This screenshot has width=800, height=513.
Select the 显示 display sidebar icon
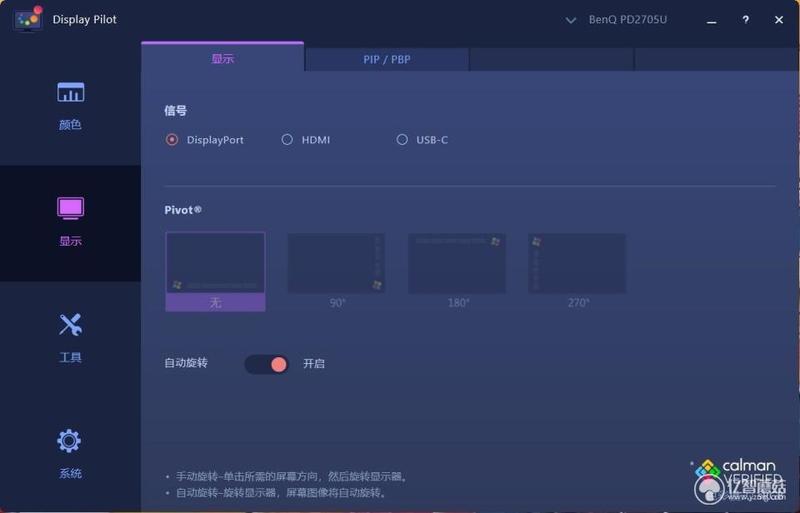coord(70,208)
